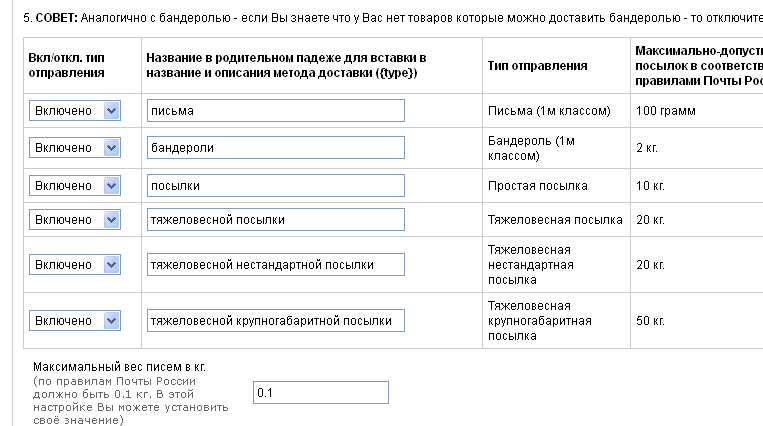Focus the 'тяжеловесной крупногабаритной посылки' field
The width and height of the screenshot is (763, 426).
point(275,321)
